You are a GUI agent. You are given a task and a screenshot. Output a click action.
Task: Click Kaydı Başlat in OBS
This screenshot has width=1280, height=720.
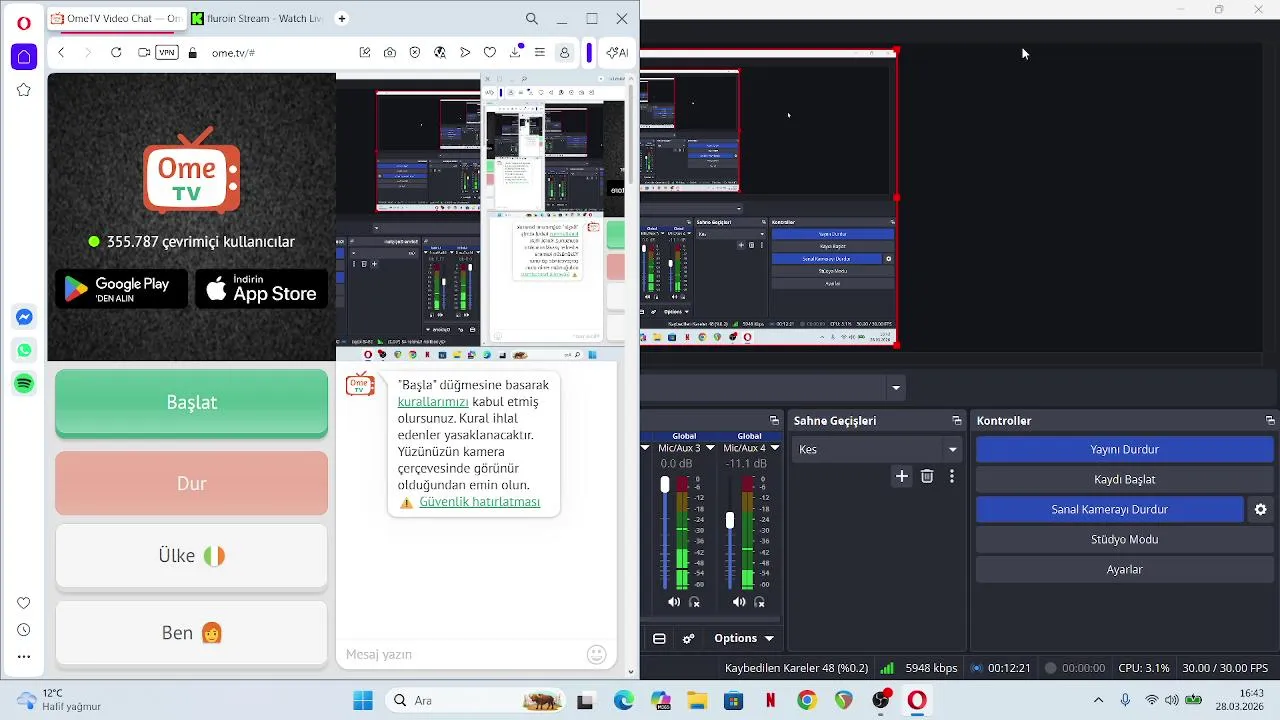point(1124,480)
